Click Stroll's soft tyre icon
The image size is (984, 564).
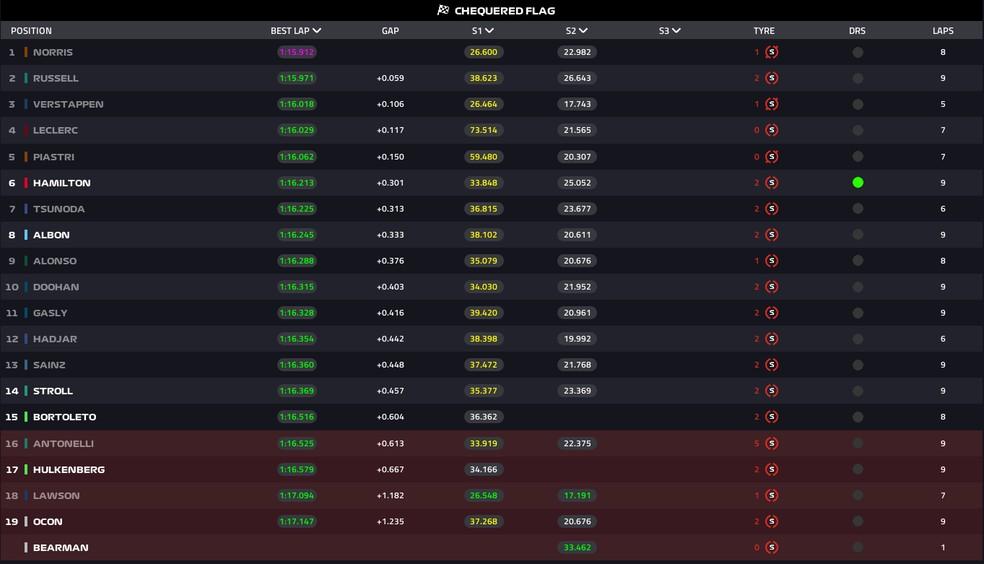[x=772, y=391]
